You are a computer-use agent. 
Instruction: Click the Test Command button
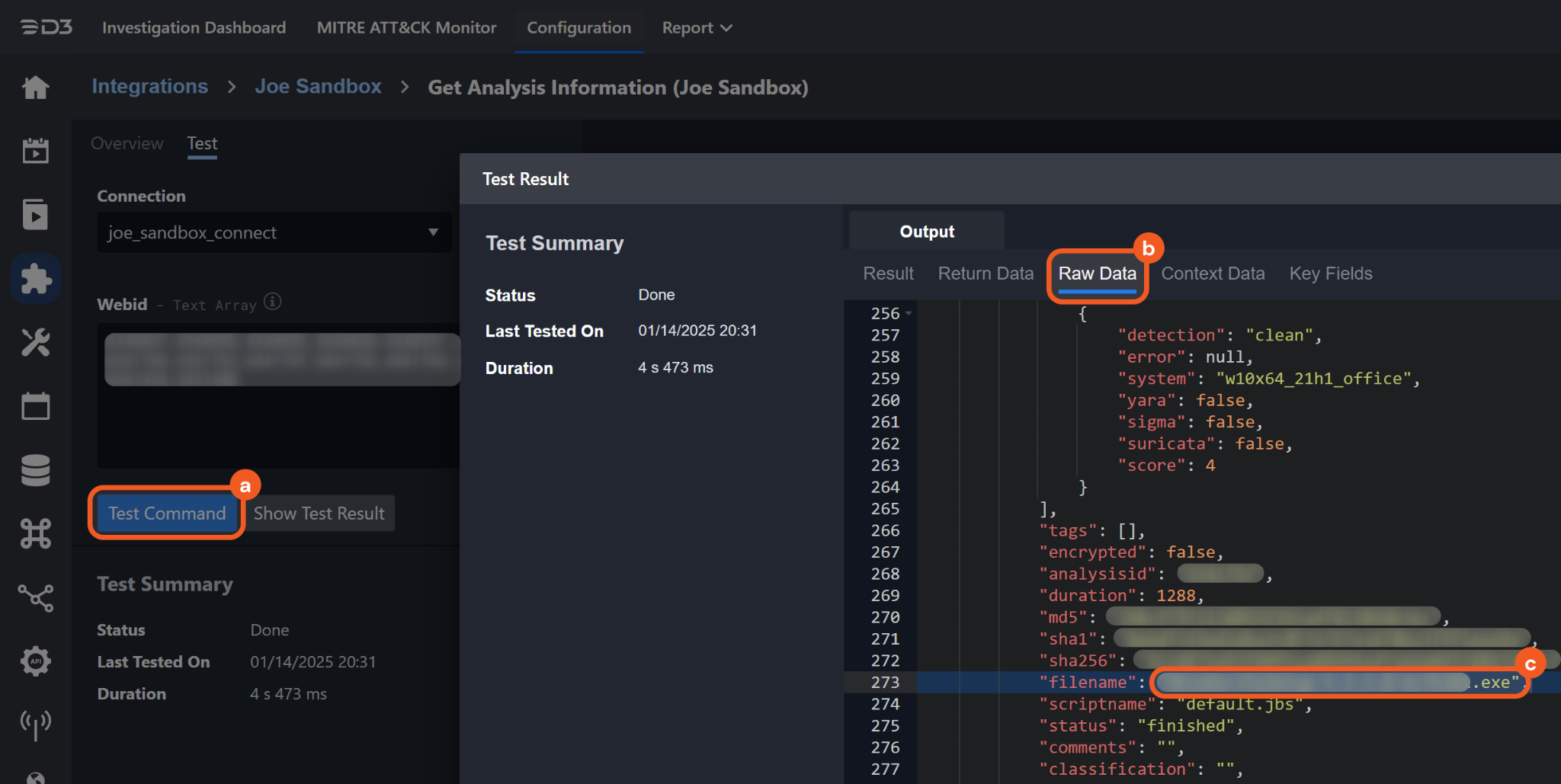point(167,514)
